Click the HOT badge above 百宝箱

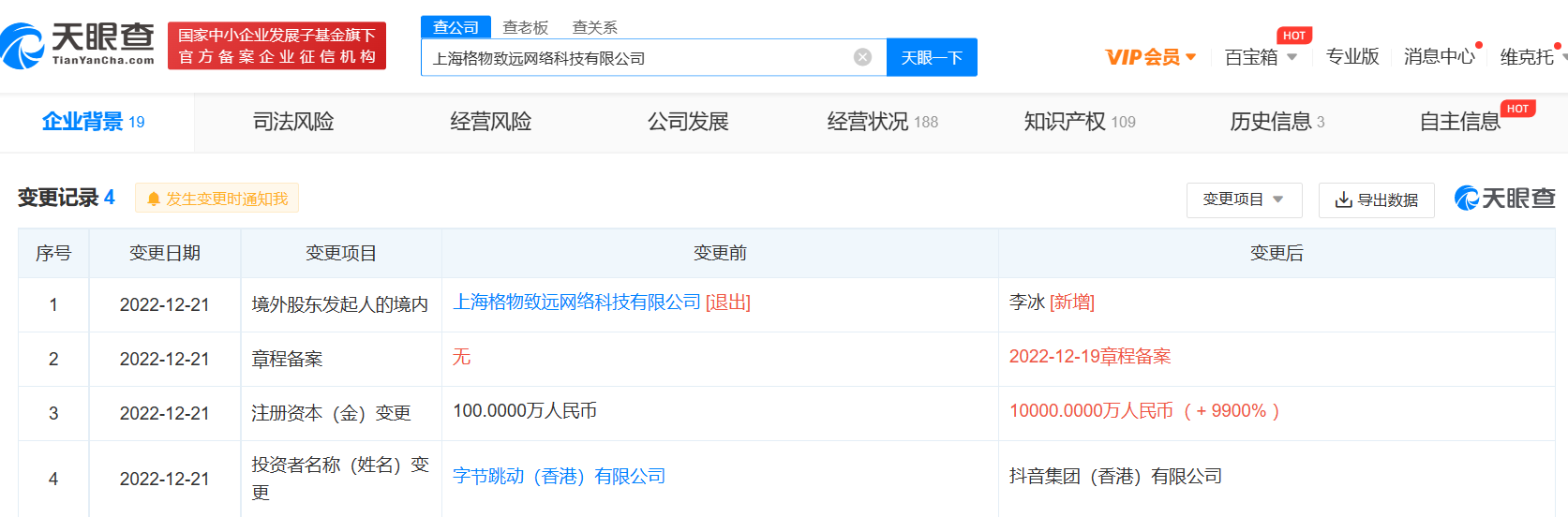[x=1294, y=36]
